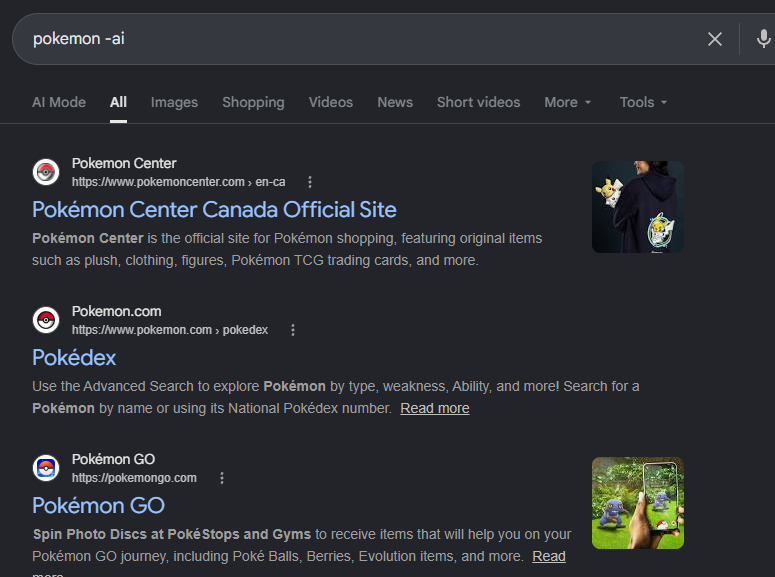Switch to the AI Mode tab
Viewport: 775px width, 577px height.
[x=59, y=102]
